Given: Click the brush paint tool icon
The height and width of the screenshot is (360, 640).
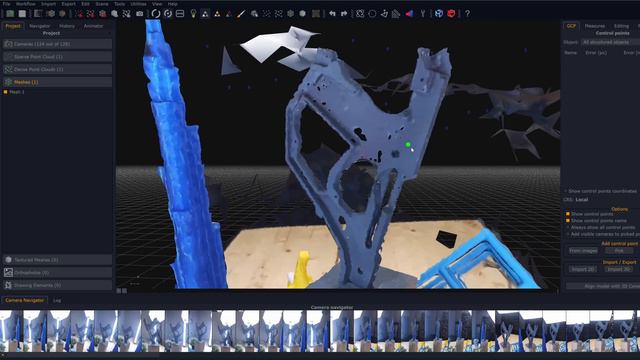Looking at the screenshot, I should [241, 14].
